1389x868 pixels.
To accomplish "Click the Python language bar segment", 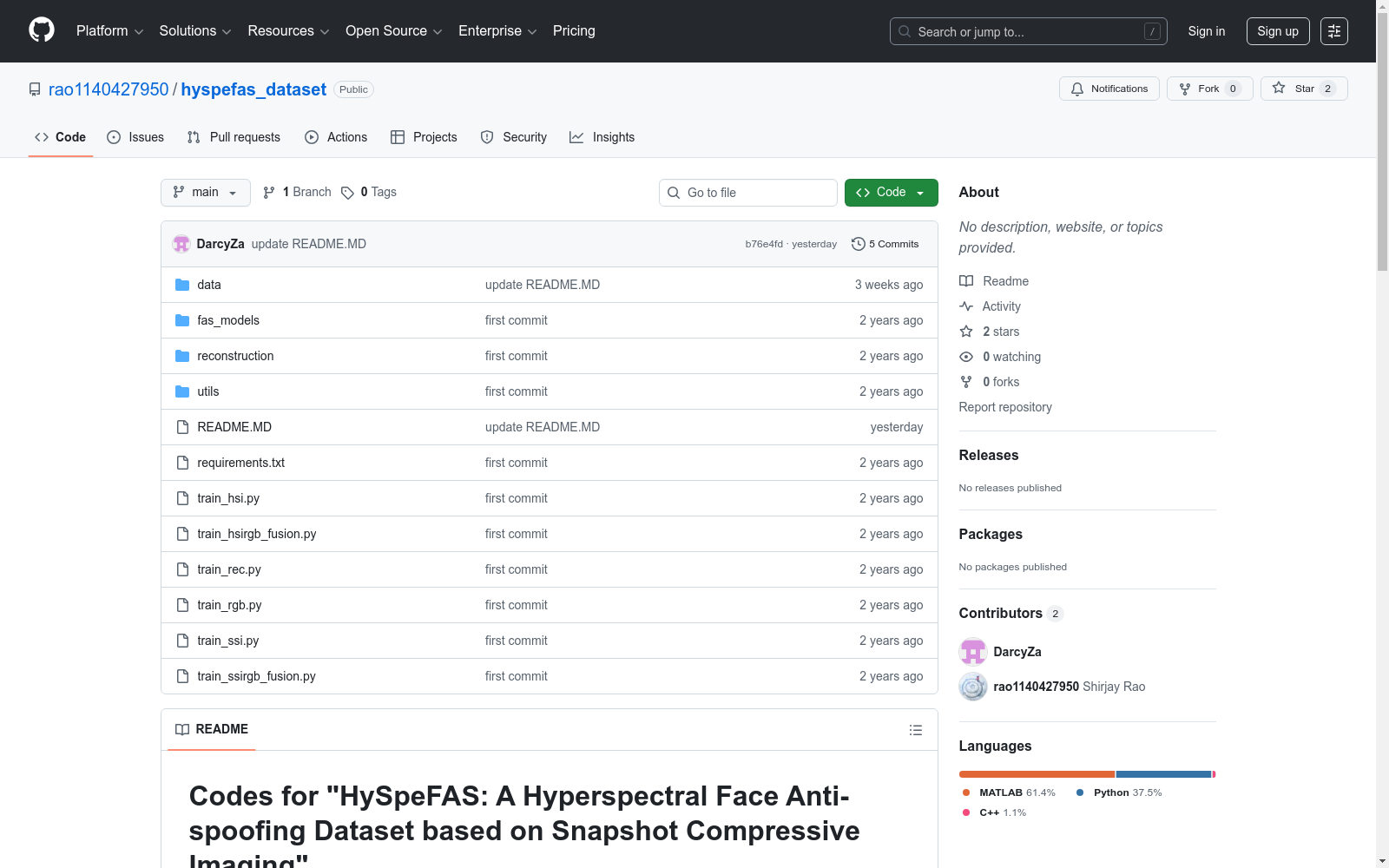I will [x=1163, y=774].
